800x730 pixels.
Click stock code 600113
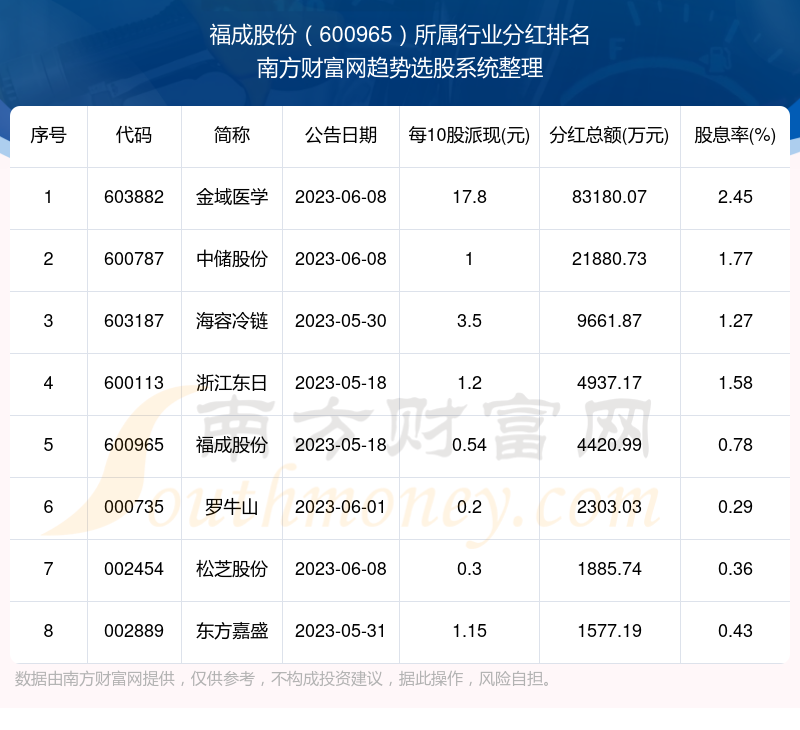(x=133, y=383)
